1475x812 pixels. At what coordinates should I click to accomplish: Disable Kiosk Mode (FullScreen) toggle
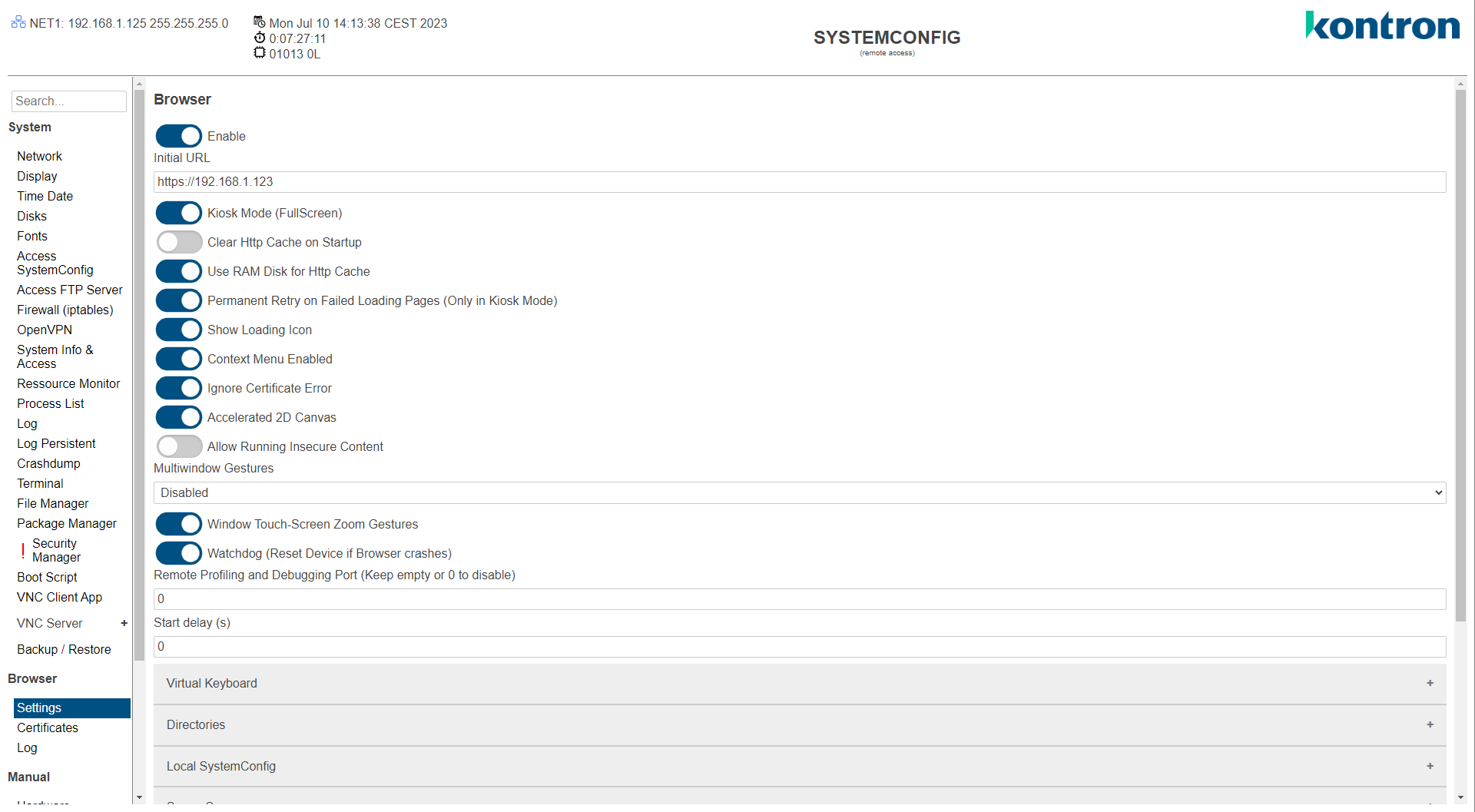click(179, 213)
